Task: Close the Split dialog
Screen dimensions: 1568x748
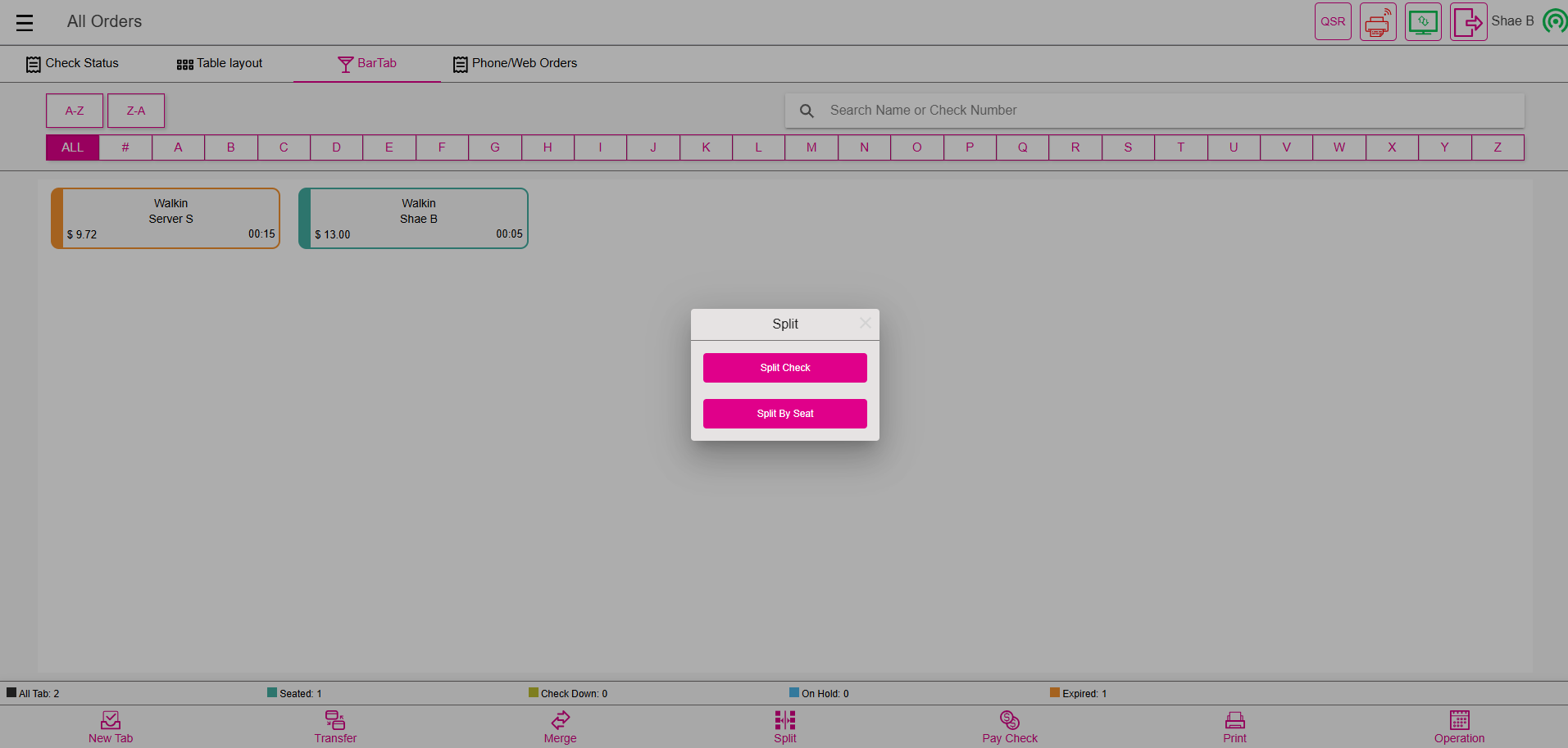Action: [x=865, y=323]
